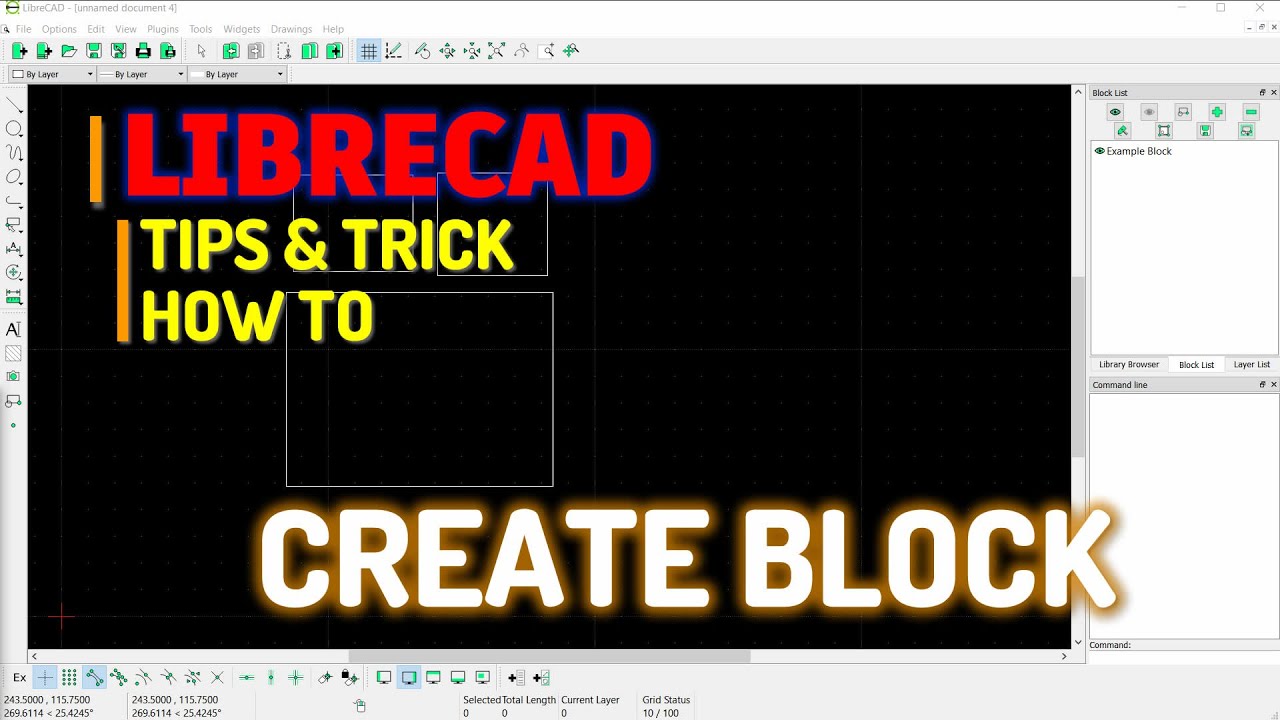Open the Plugins menu

[x=163, y=29]
